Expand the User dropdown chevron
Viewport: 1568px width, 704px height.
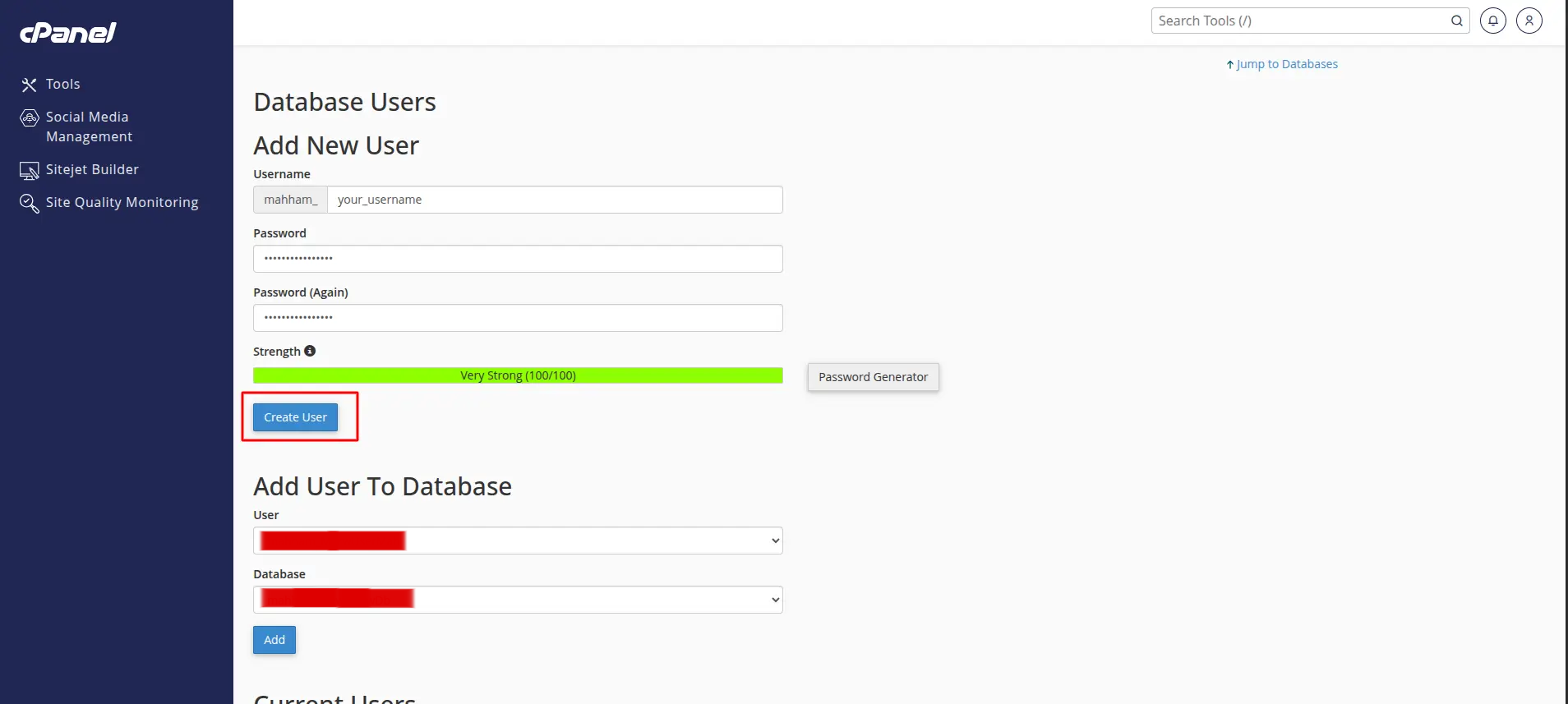(x=773, y=541)
